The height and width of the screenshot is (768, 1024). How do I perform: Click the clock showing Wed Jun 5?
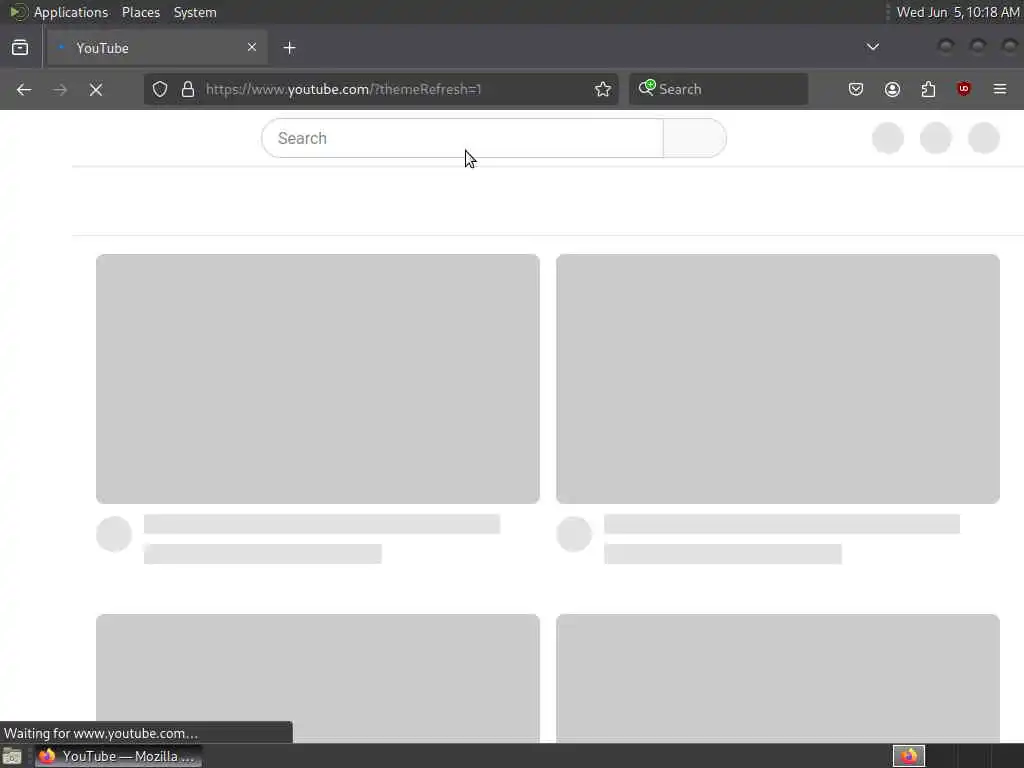[x=957, y=12]
